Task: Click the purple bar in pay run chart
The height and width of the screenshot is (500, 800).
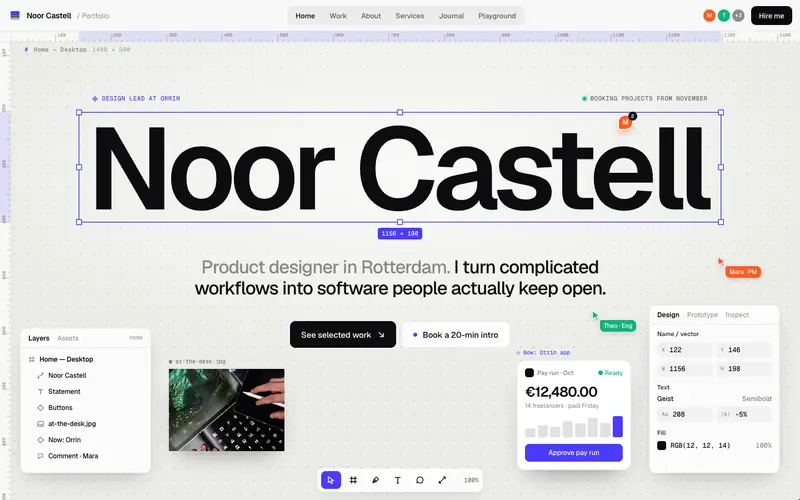Action: tap(618, 427)
